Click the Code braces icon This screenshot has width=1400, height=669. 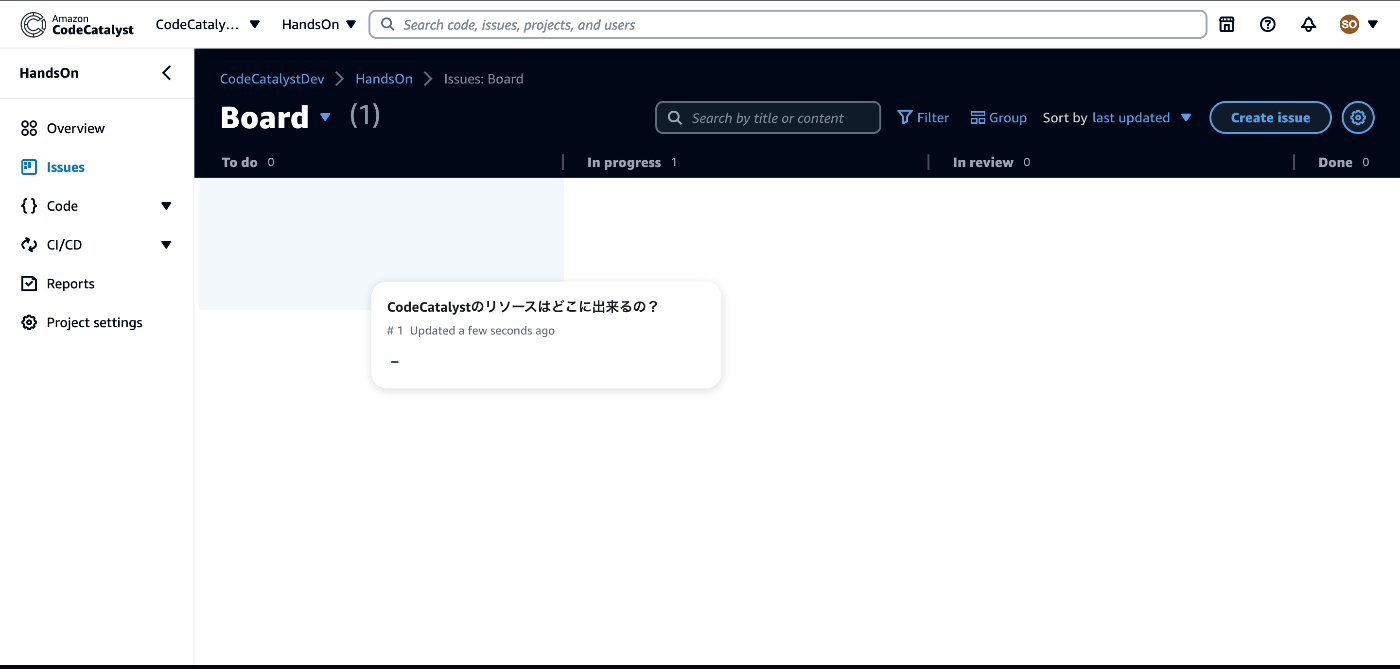tap(29, 206)
